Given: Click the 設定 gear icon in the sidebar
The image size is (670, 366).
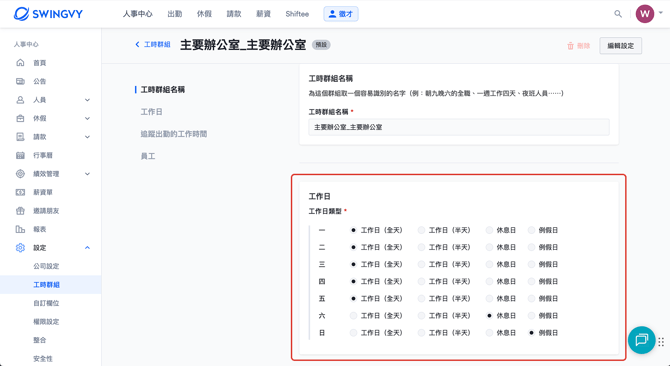Looking at the screenshot, I should (x=20, y=248).
